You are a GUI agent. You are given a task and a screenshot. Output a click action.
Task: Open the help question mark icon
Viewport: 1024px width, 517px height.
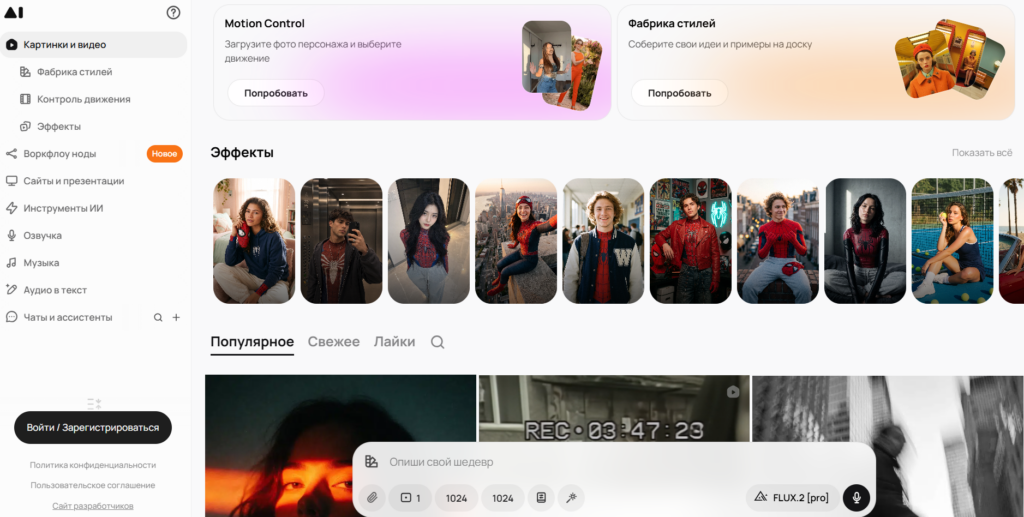click(173, 12)
